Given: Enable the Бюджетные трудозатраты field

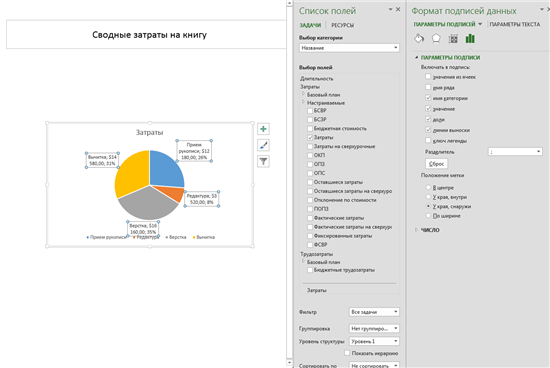Looking at the screenshot, I should tap(310, 270).
